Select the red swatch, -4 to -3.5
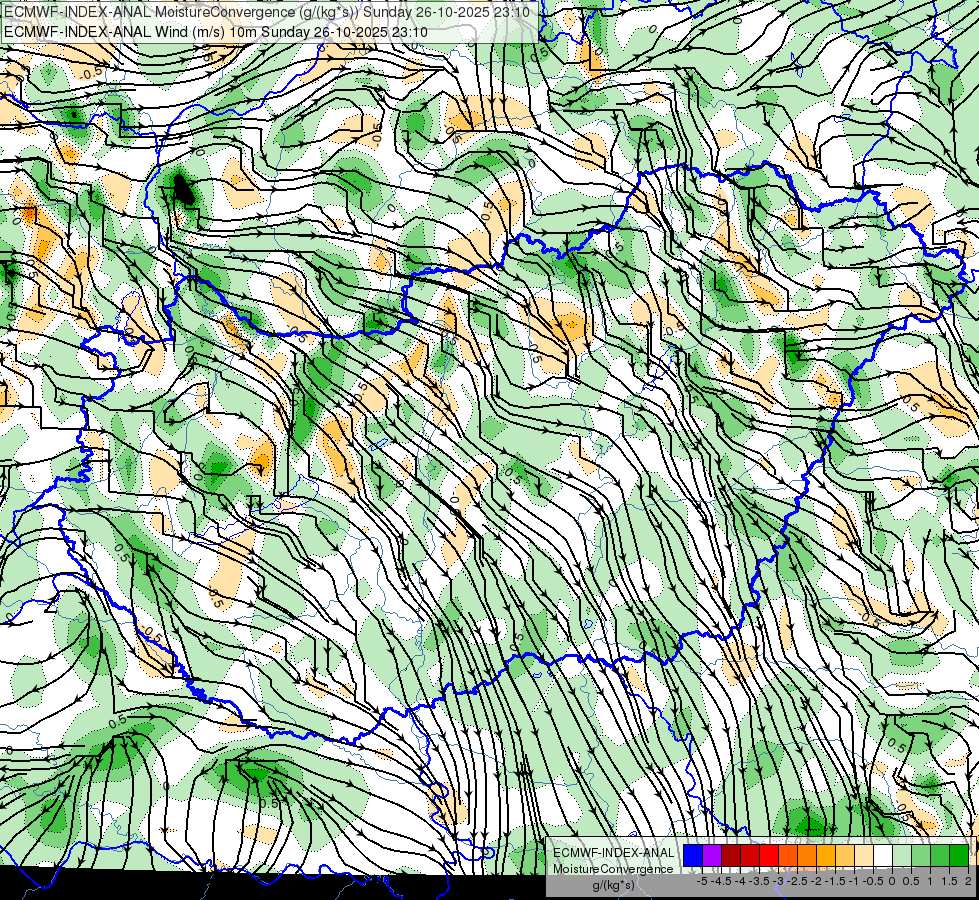 750,855
